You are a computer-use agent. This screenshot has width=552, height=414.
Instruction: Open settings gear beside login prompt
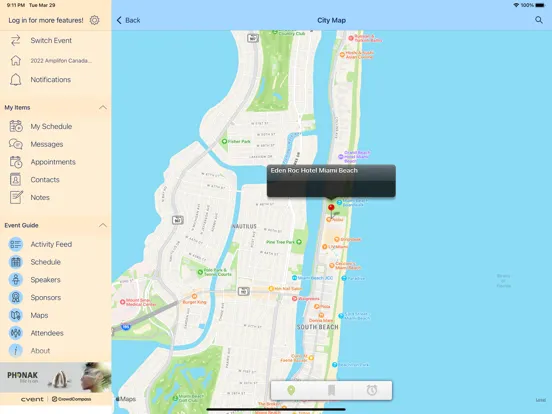[x=94, y=20]
